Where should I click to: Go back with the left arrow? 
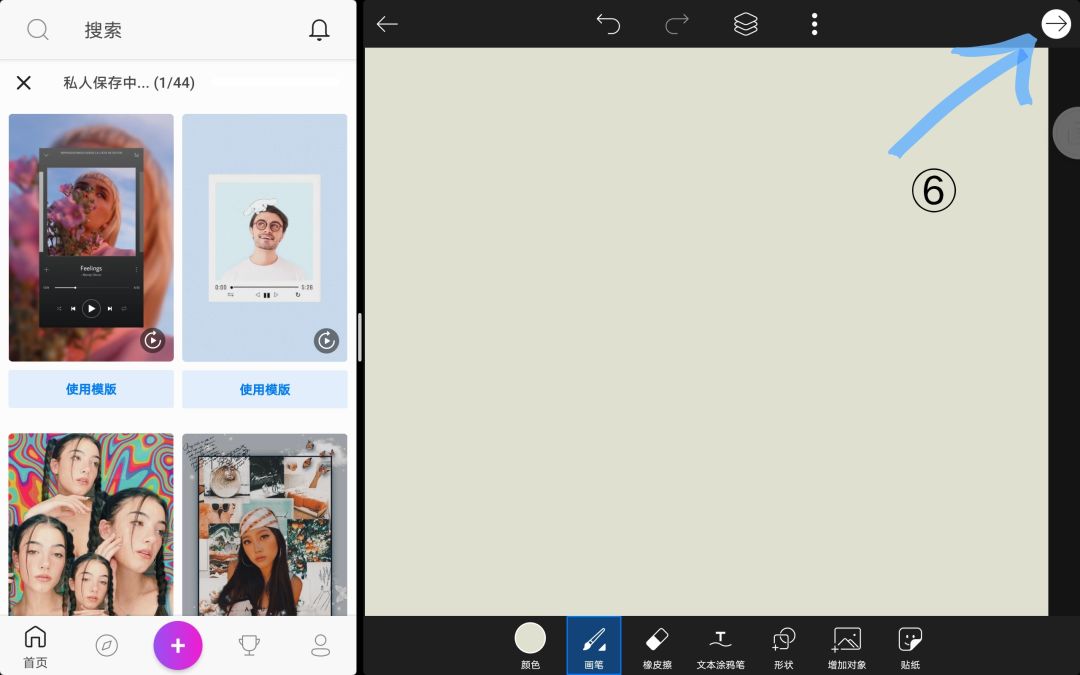click(387, 24)
